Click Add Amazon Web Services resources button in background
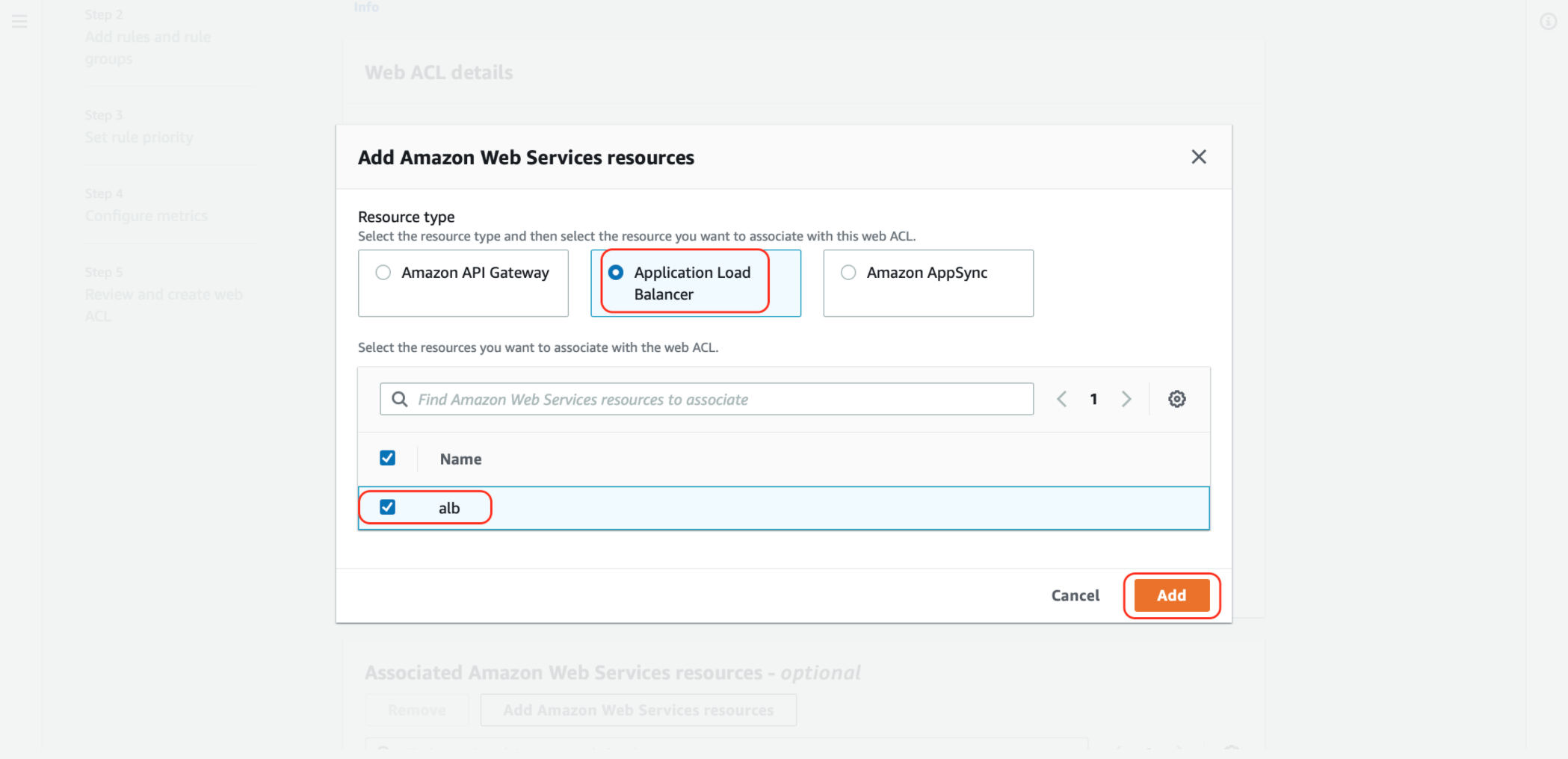Screen dimensions: 1568x759 click(x=638, y=710)
